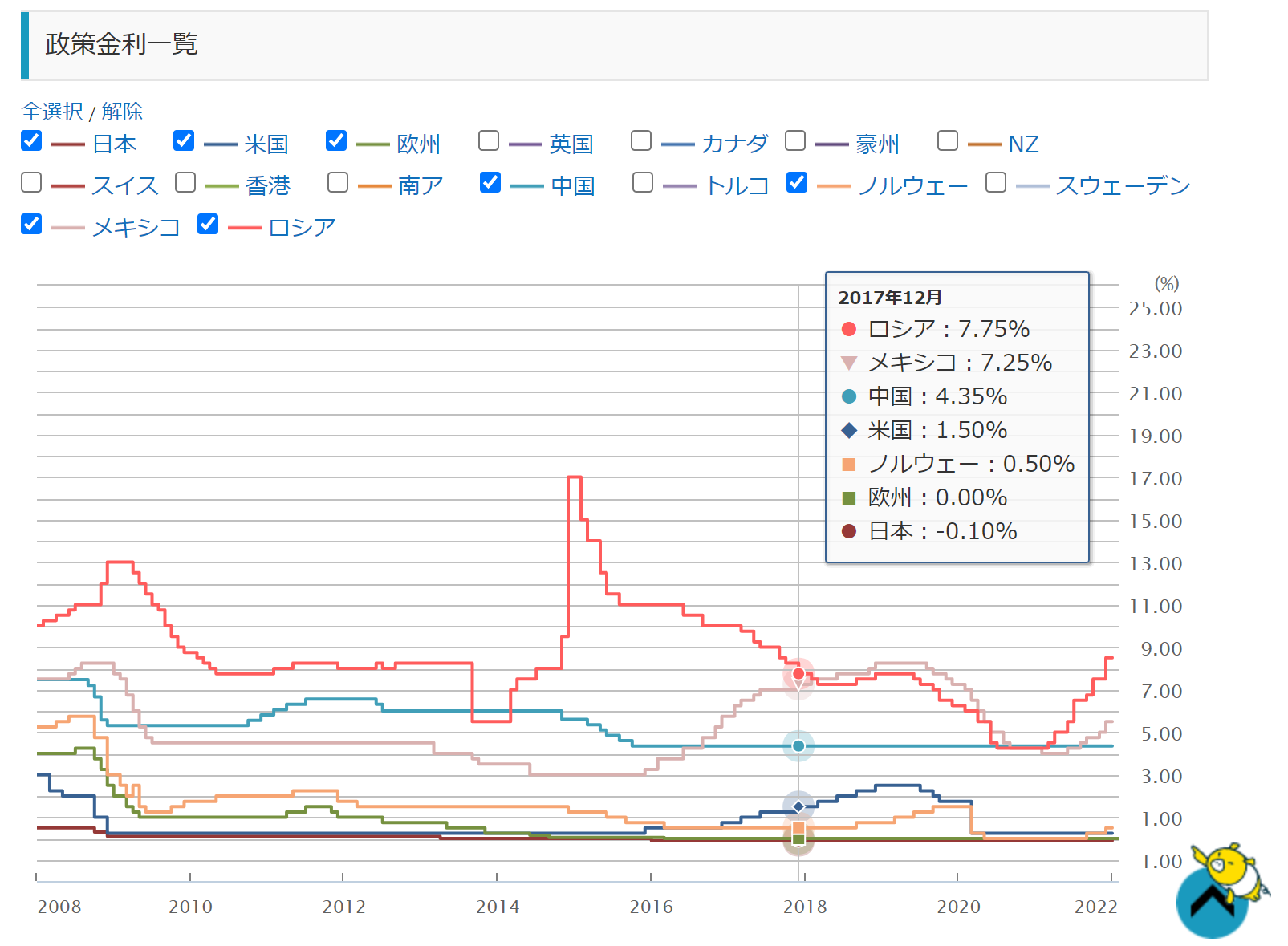Enable the 南ア checkbox
Viewport: 1288px width, 946px height.
coord(338,182)
